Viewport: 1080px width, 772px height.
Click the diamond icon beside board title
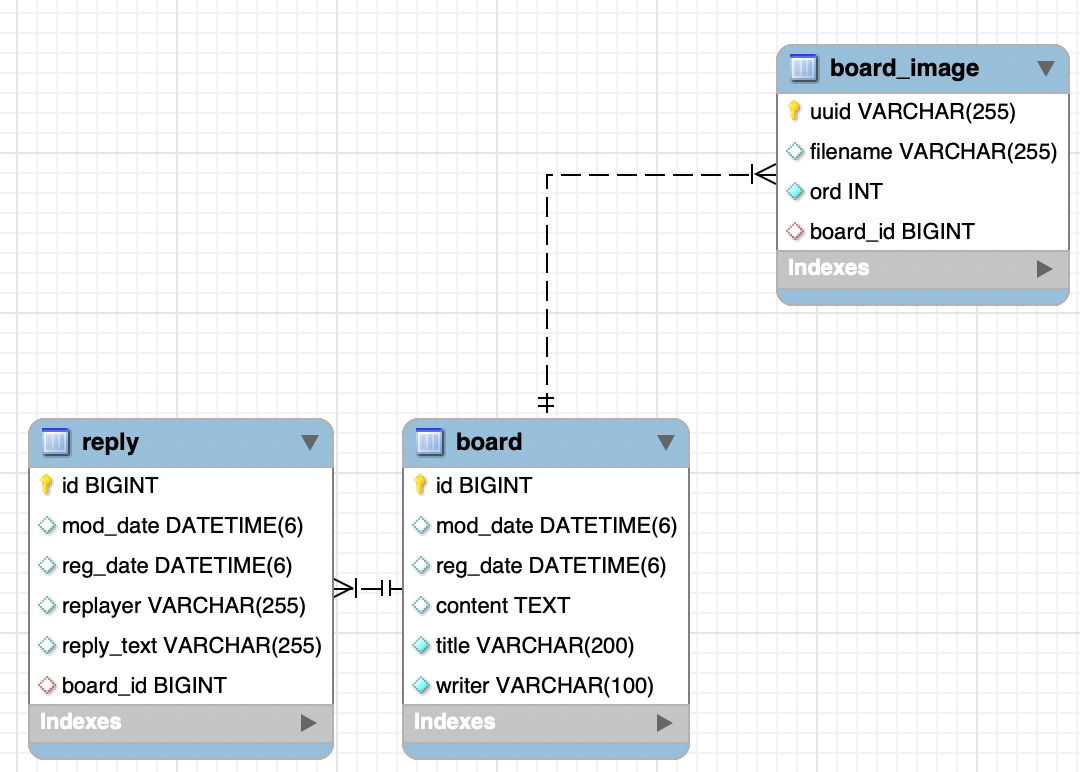[421, 646]
